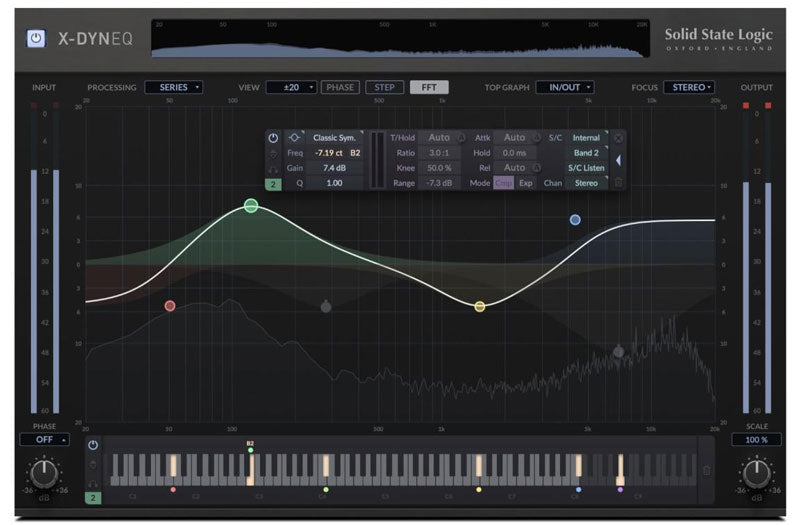Select the grey inactive node near the graph center

326,307
